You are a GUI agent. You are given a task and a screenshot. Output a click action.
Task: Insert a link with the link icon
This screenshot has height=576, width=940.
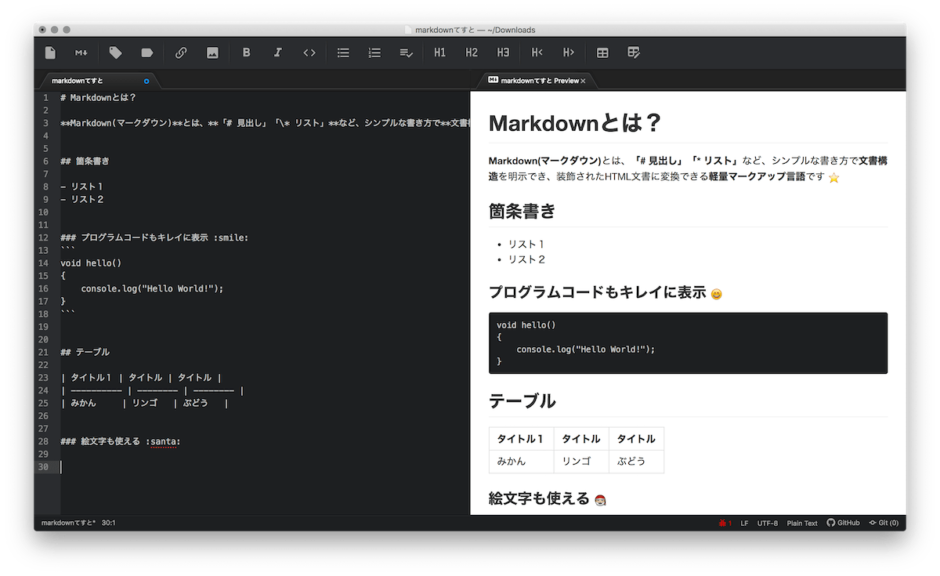pyautogui.click(x=181, y=53)
